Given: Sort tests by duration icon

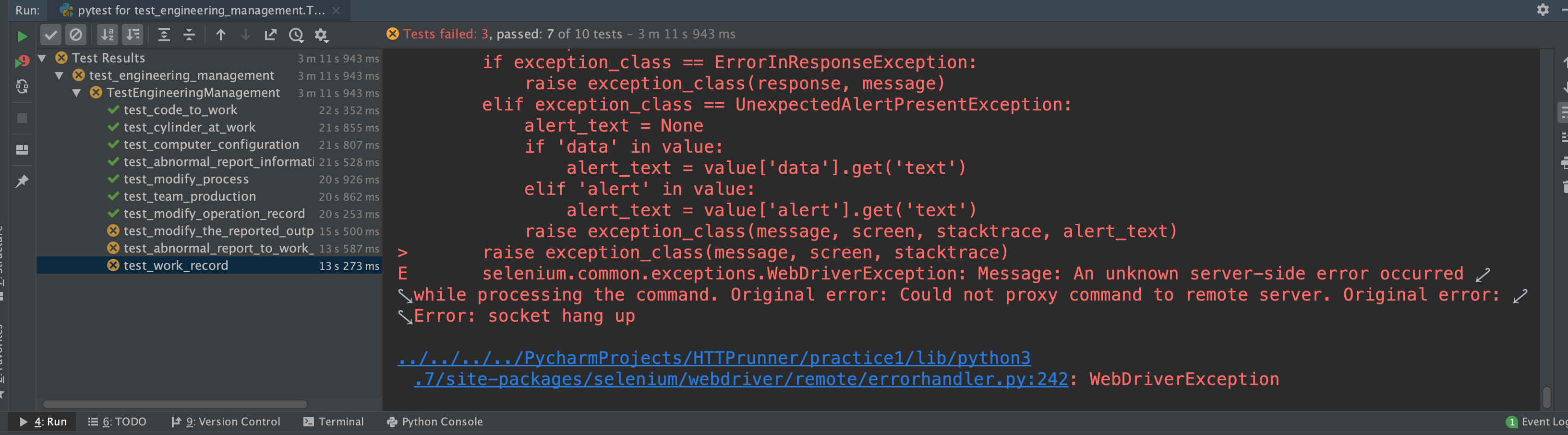Looking at the screenshot, I should click(132, 35).
